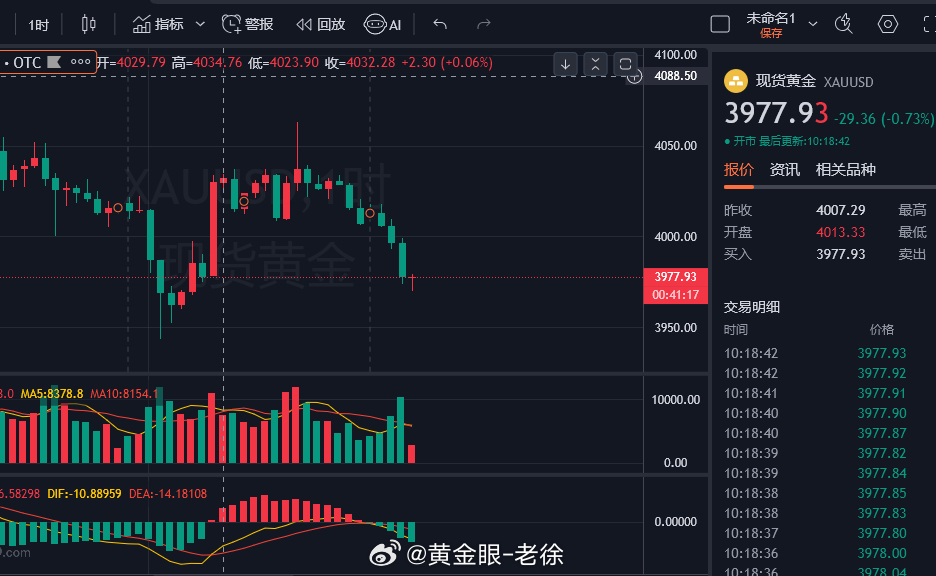Click the XAUUSD ticker text
Viewport: 936px width, 576px height.
[x=848, y=82]
